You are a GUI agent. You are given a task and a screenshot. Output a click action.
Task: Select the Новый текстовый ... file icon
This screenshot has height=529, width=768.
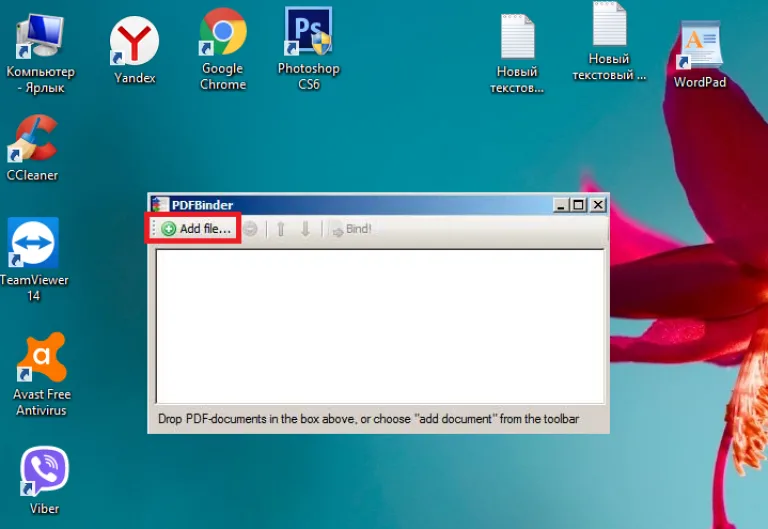click(x=609, y=42)
